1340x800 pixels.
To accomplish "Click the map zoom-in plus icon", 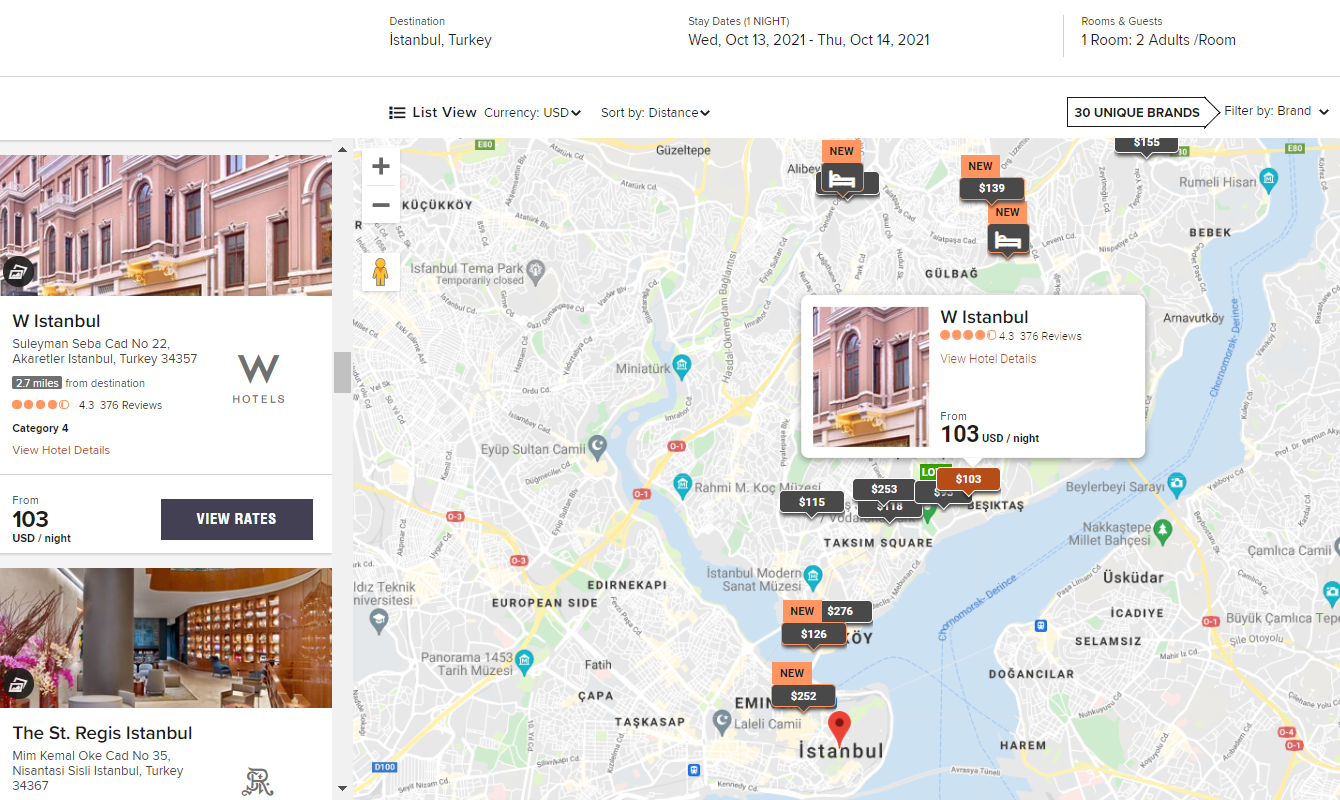I will [380, 166].
